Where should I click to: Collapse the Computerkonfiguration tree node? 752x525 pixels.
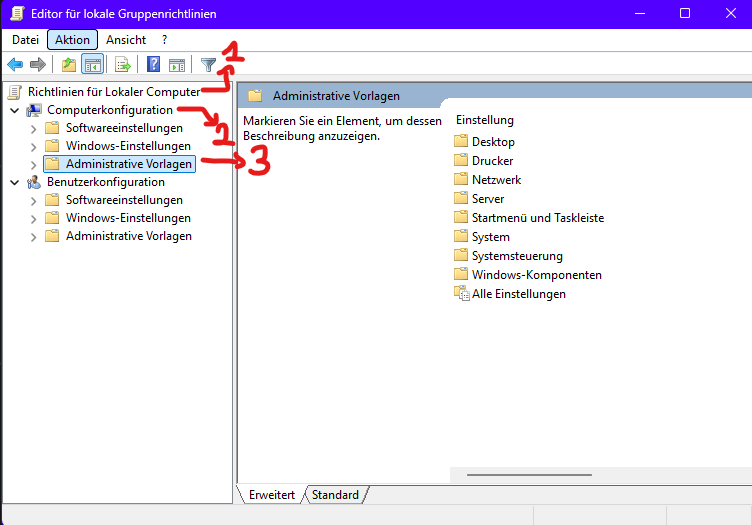14,110
